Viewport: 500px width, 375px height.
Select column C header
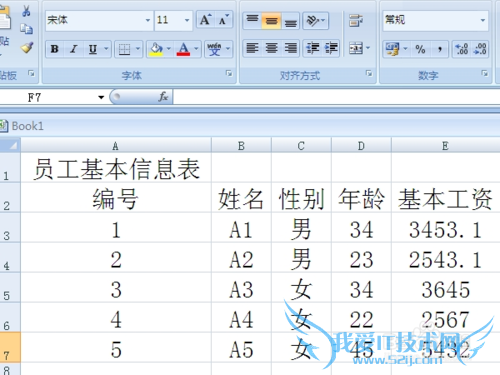(301, 146)
